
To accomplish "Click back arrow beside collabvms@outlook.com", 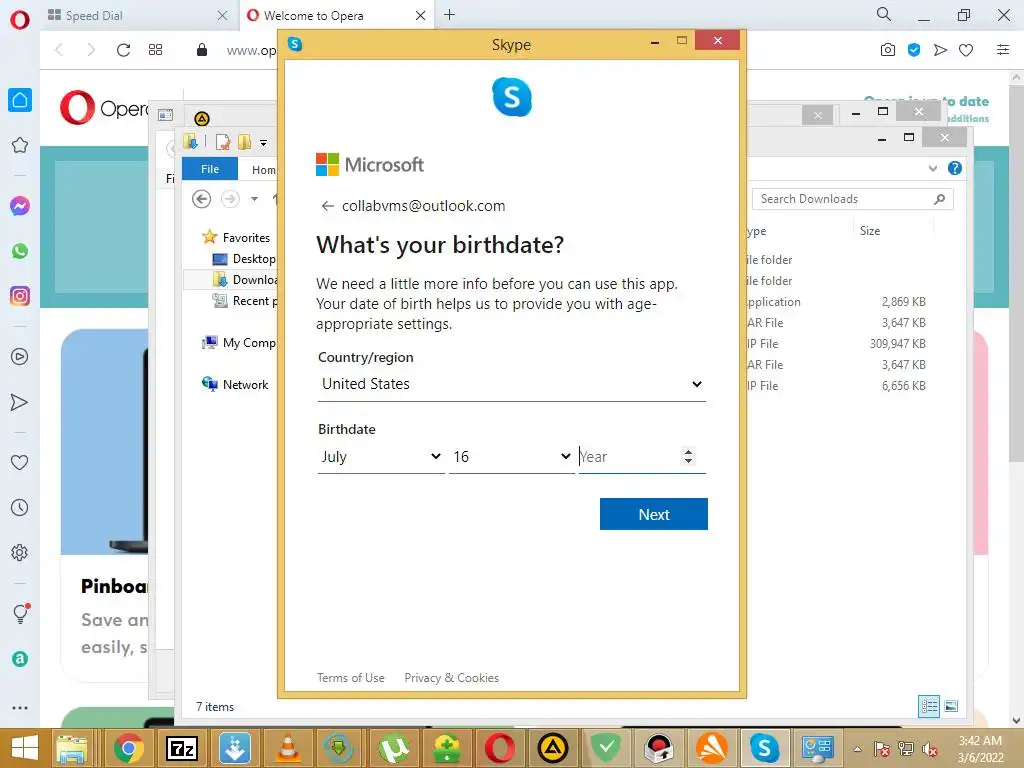I will pos(327,206).
